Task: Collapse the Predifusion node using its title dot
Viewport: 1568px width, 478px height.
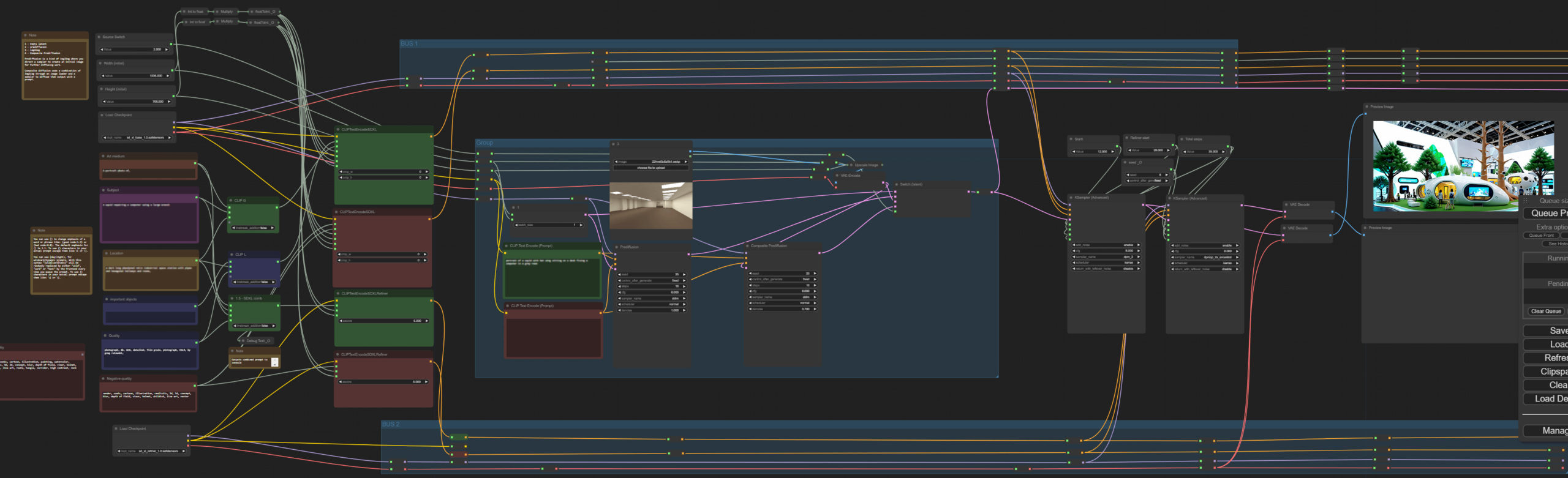Action: 616,247
